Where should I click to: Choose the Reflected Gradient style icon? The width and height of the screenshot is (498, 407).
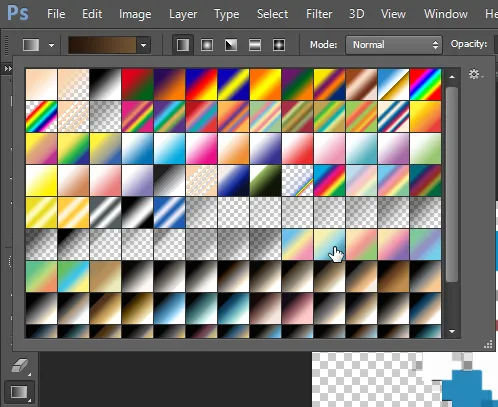coord(255,45)
